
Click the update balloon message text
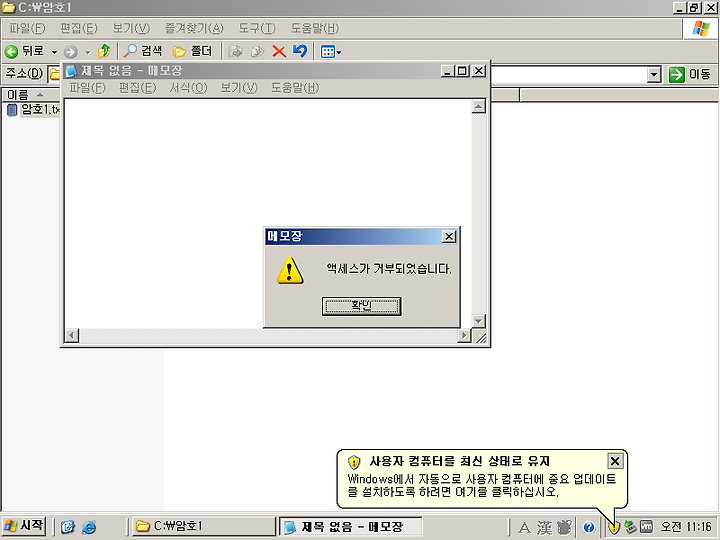(482, 485)
